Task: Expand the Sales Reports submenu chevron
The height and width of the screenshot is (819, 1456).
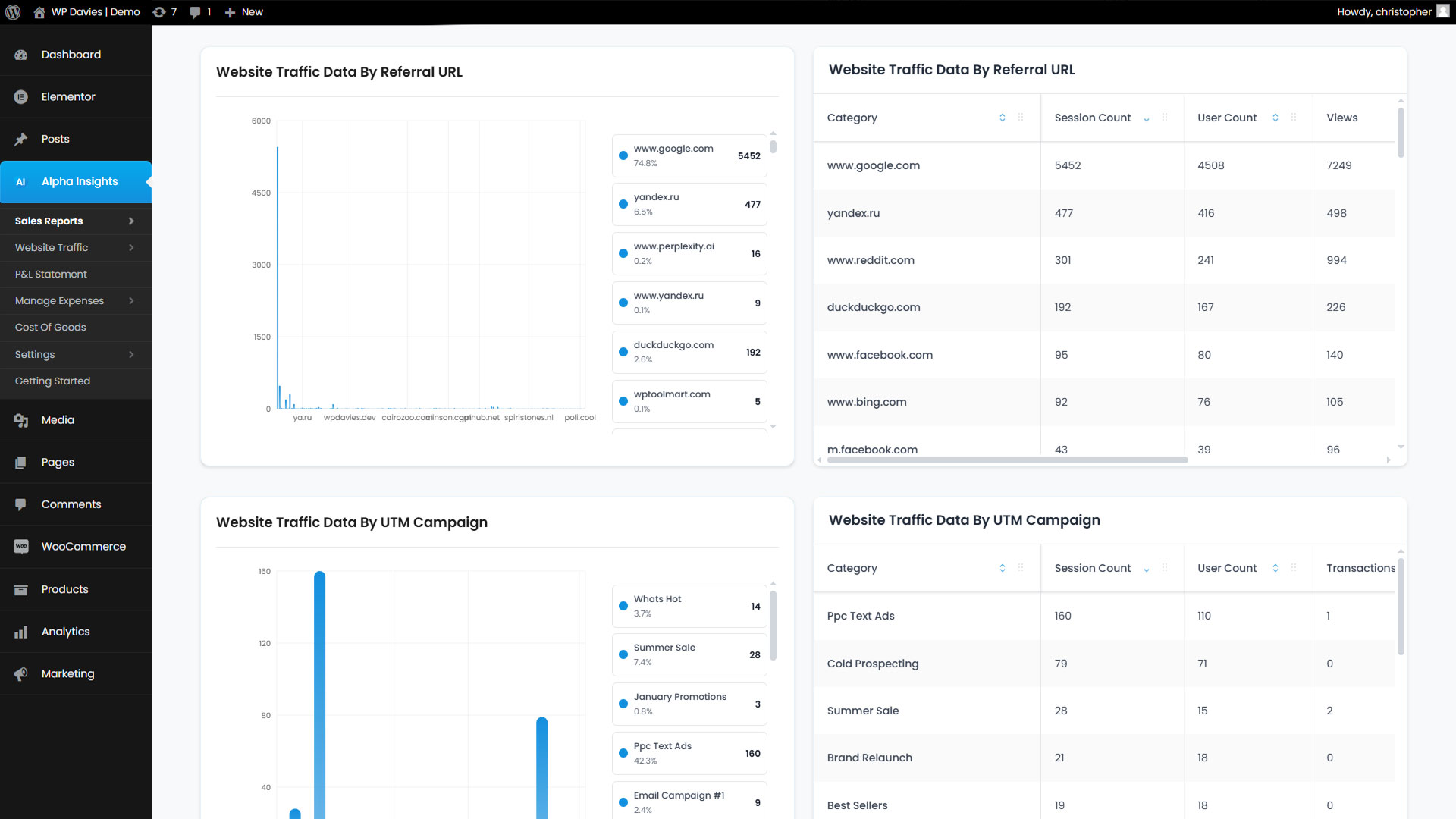Action: pos(131,221)
